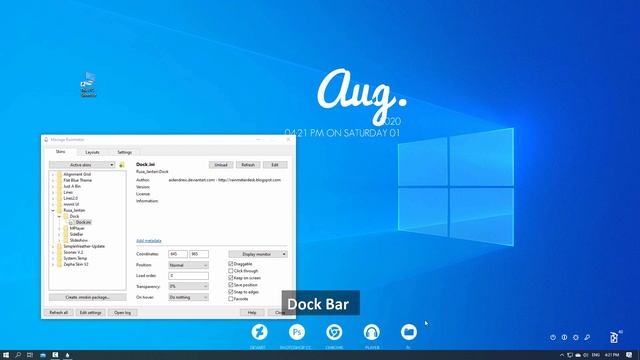
Task: Open the folder icon in the dock
Action: point(409,332)
